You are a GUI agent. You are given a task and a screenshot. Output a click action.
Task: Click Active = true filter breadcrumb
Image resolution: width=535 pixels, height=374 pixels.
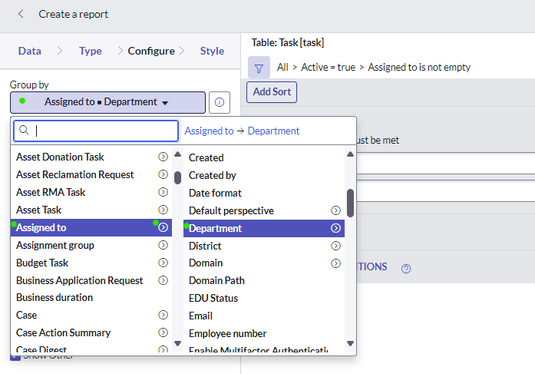pos(328,67)
